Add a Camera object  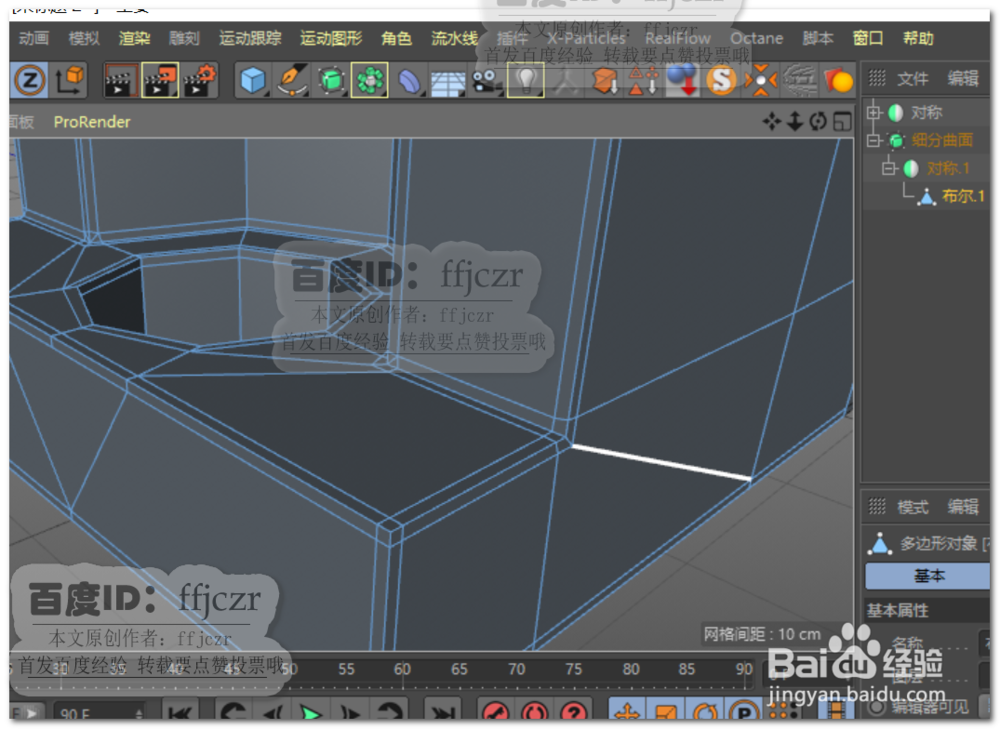(x=487, y=82)
